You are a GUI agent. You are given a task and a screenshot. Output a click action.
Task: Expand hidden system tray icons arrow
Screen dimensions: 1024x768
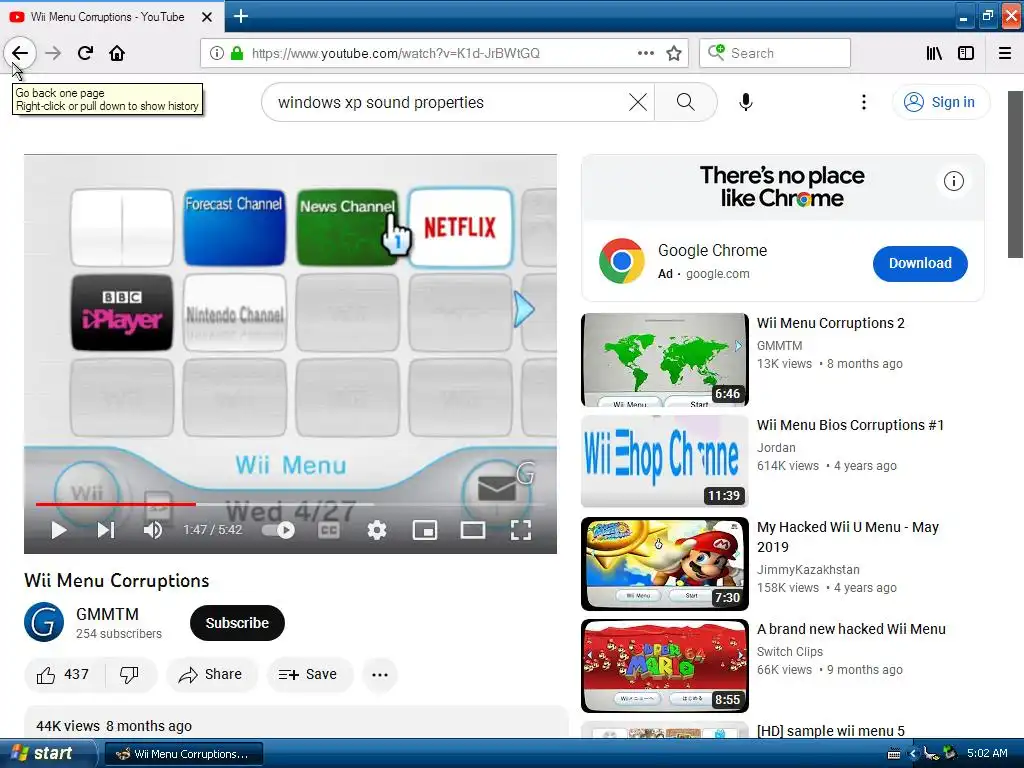point(913,754)
